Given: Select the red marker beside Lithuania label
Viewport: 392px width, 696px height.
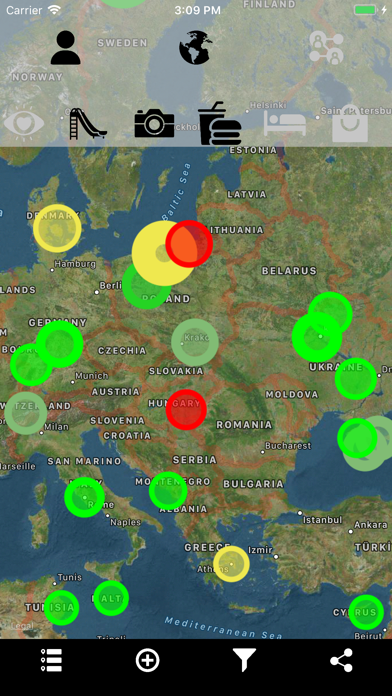Looking at the screenshot, I should [x=189, y=244].
